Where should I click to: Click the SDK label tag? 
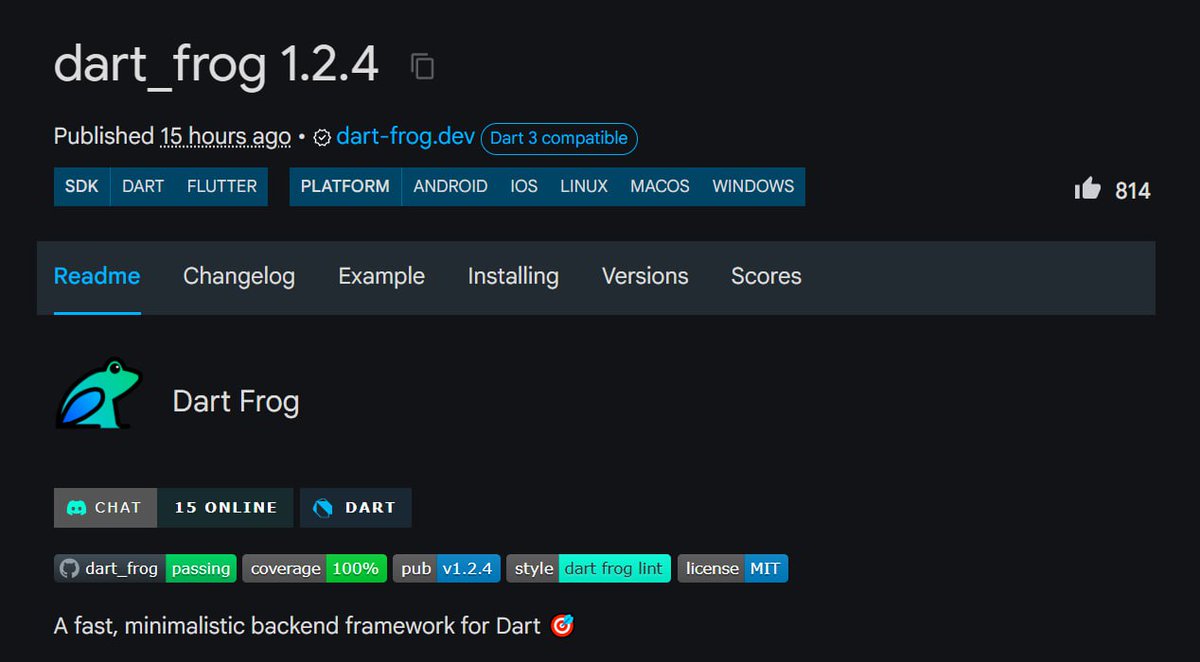82,186
